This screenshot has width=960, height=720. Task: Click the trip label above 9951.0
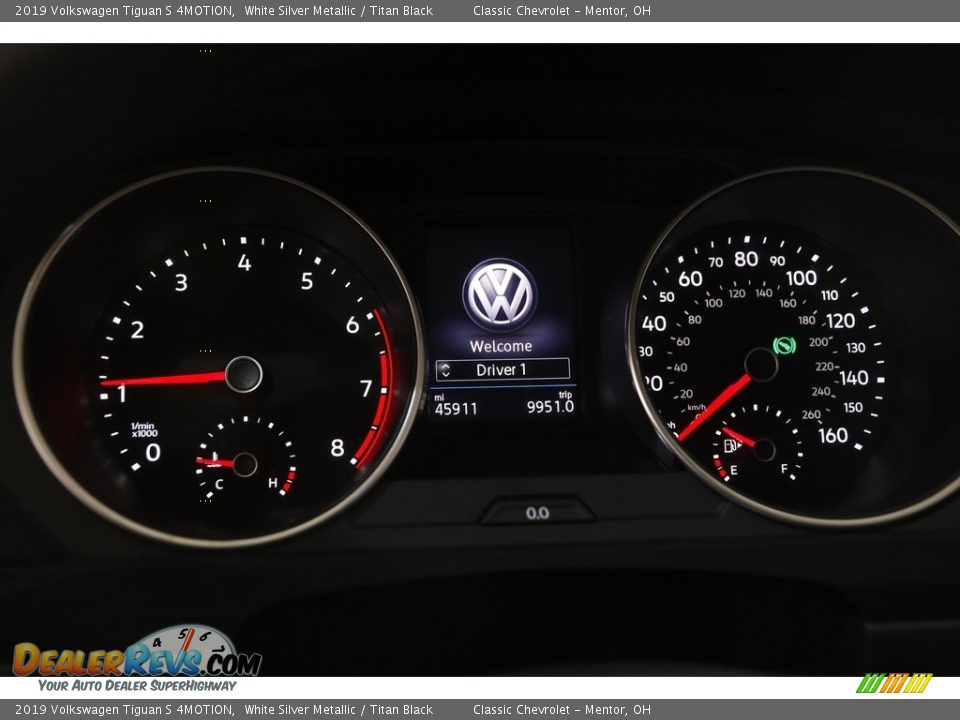click(x=565, y=395)
